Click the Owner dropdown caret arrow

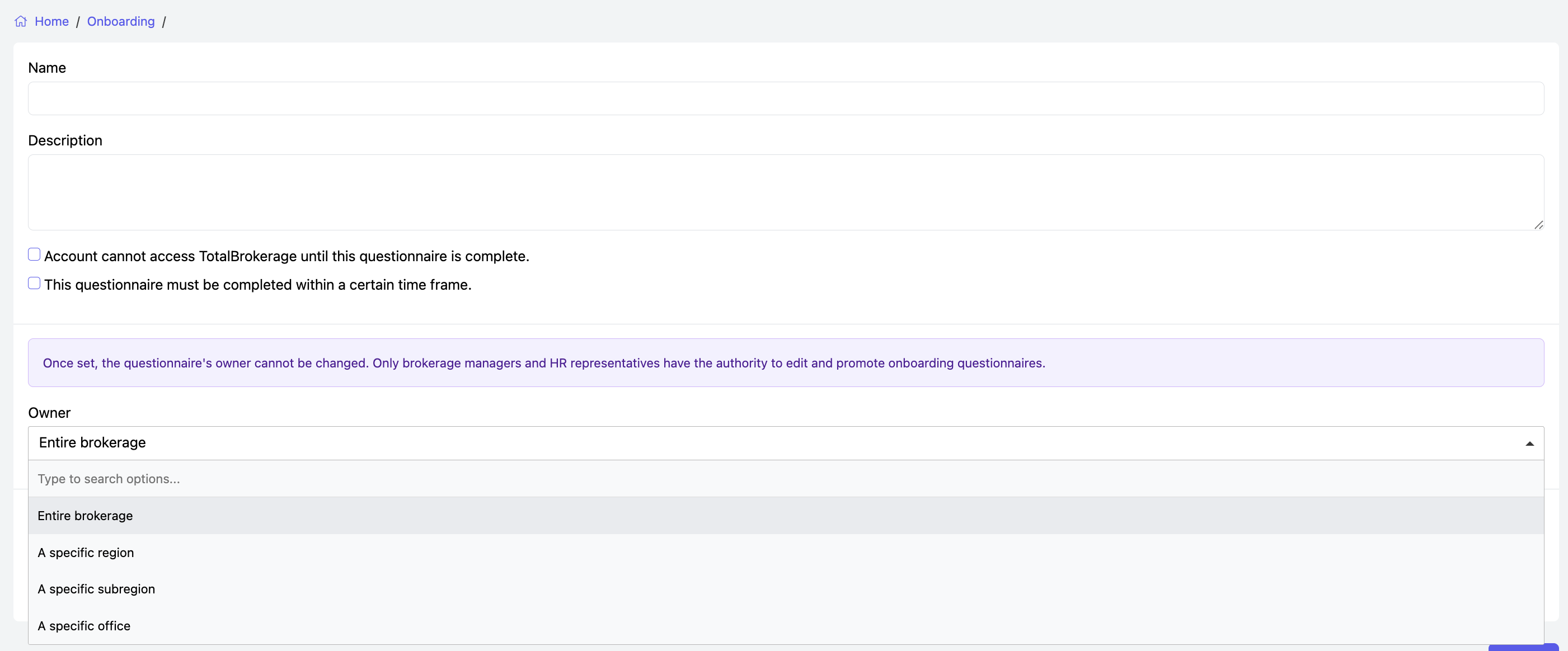(1529, 444)
